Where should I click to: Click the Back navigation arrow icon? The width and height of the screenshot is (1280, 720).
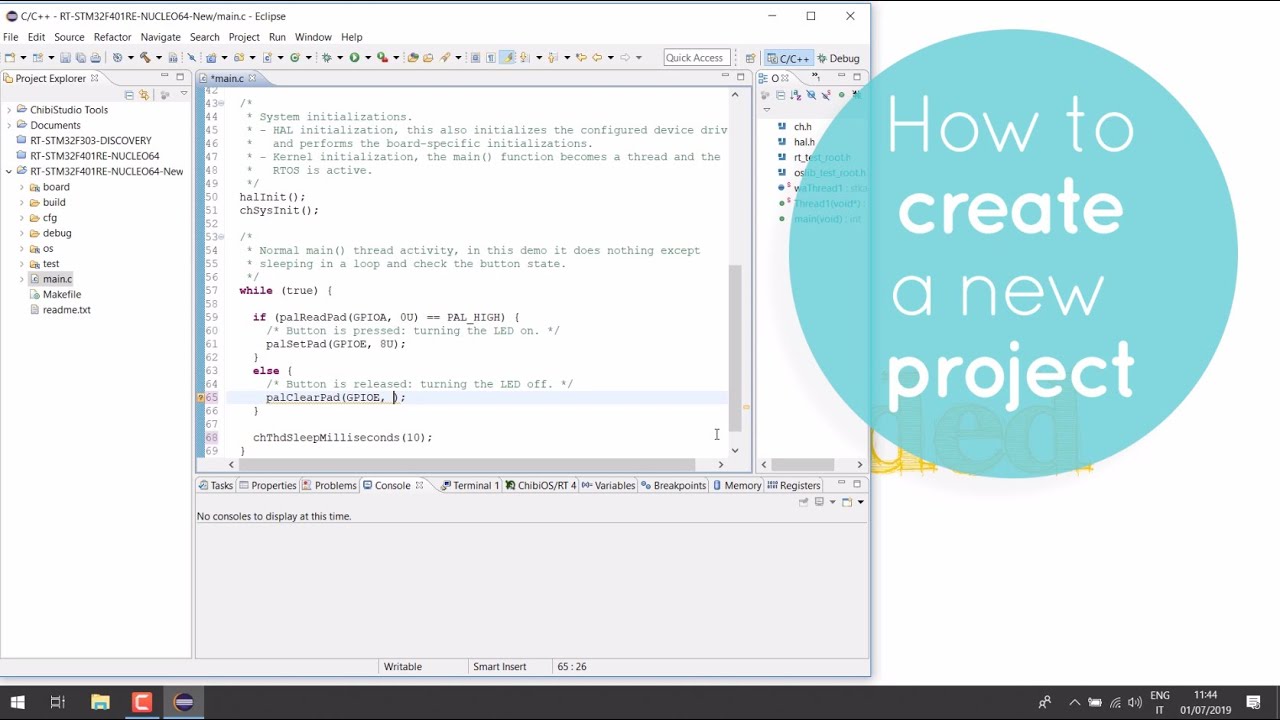(x=597, y=58)
